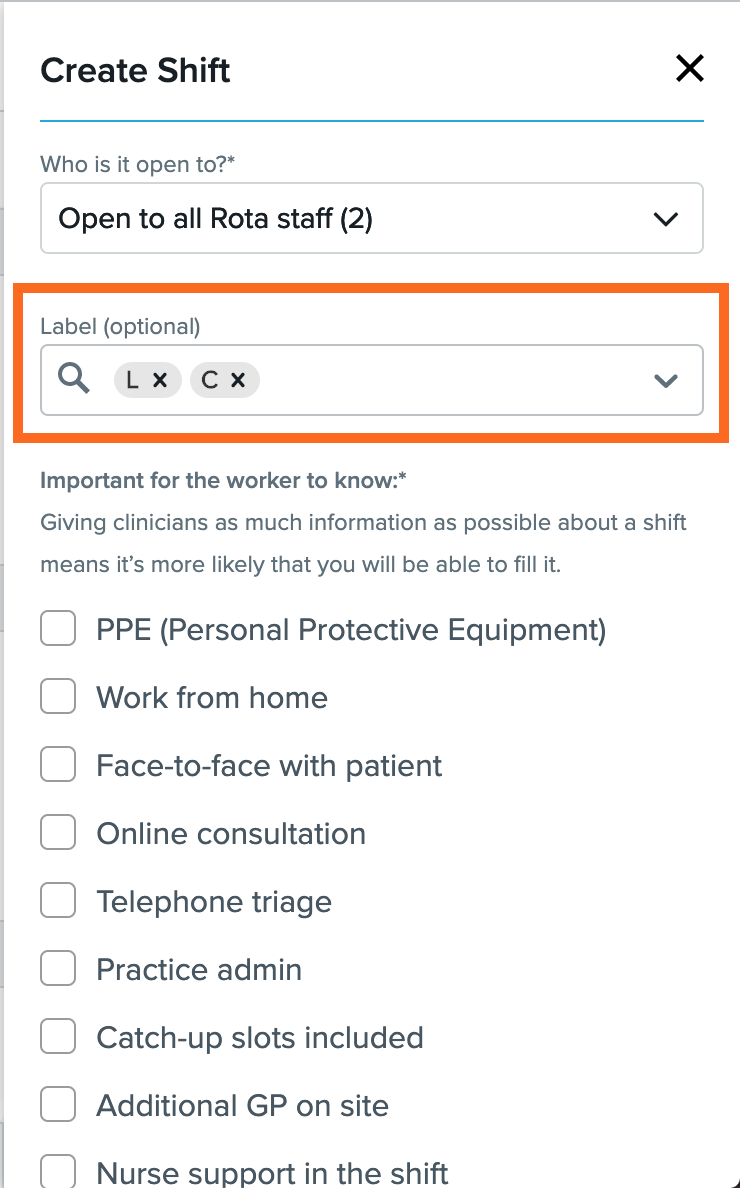Click the C label chip text
The width and height of the screenshot is (740, 1188).
[x=210, y=380]
